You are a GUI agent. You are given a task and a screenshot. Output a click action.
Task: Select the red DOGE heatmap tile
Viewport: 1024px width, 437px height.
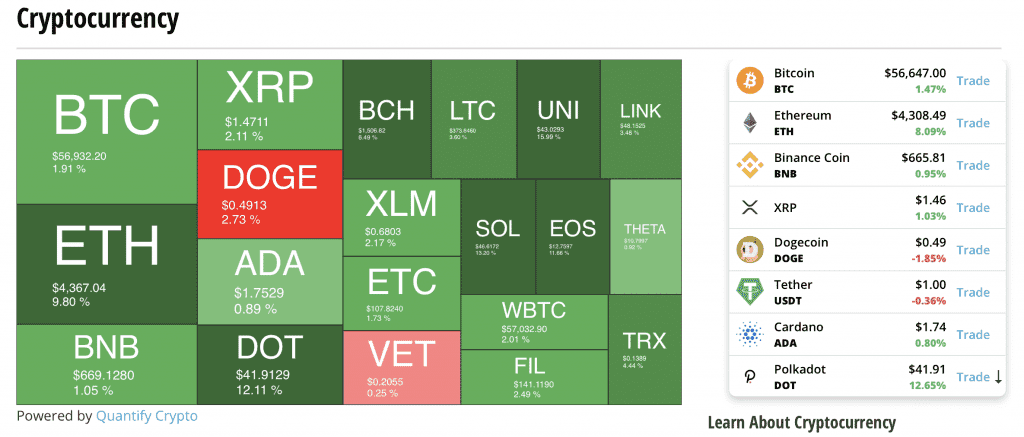pos(270,194)
